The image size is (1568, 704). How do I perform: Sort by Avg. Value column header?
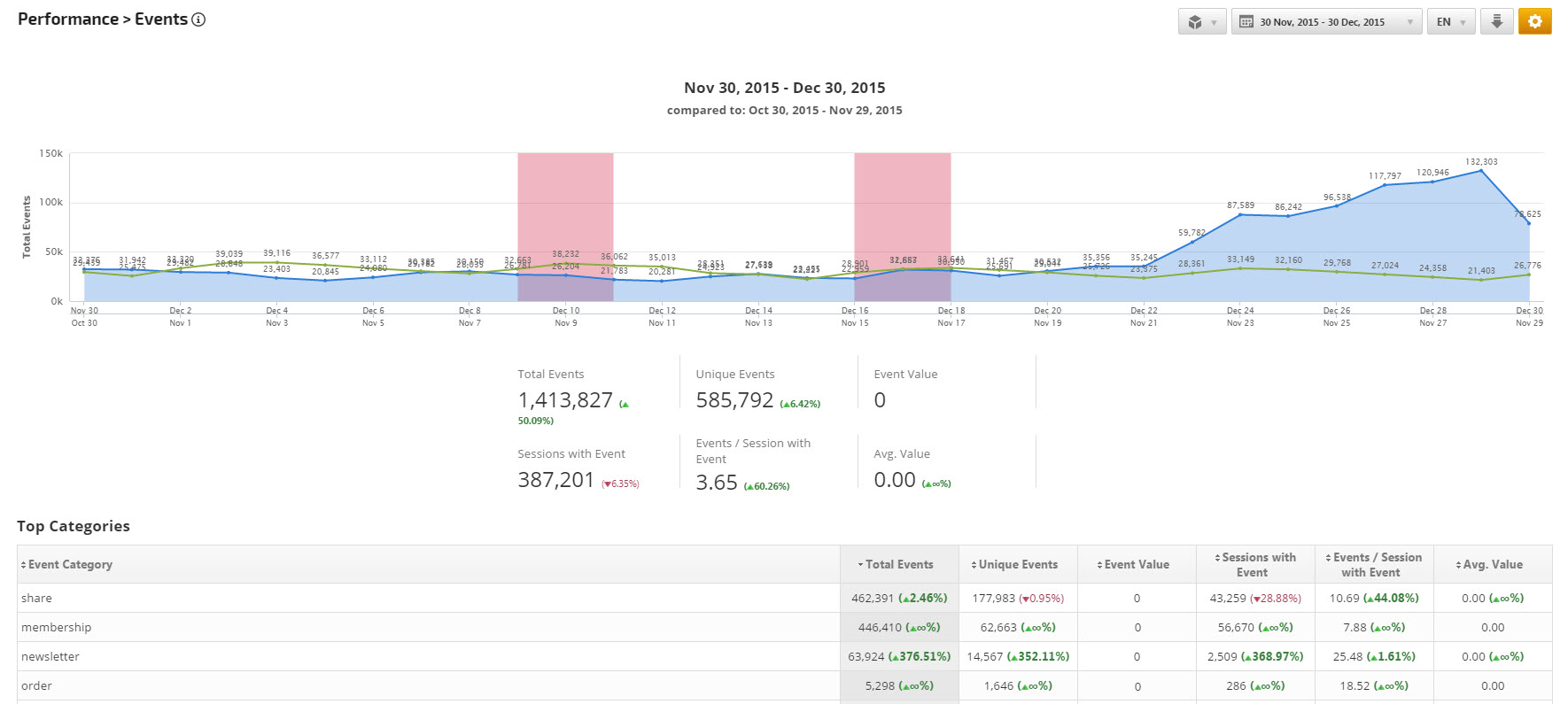click(1492, 565)
